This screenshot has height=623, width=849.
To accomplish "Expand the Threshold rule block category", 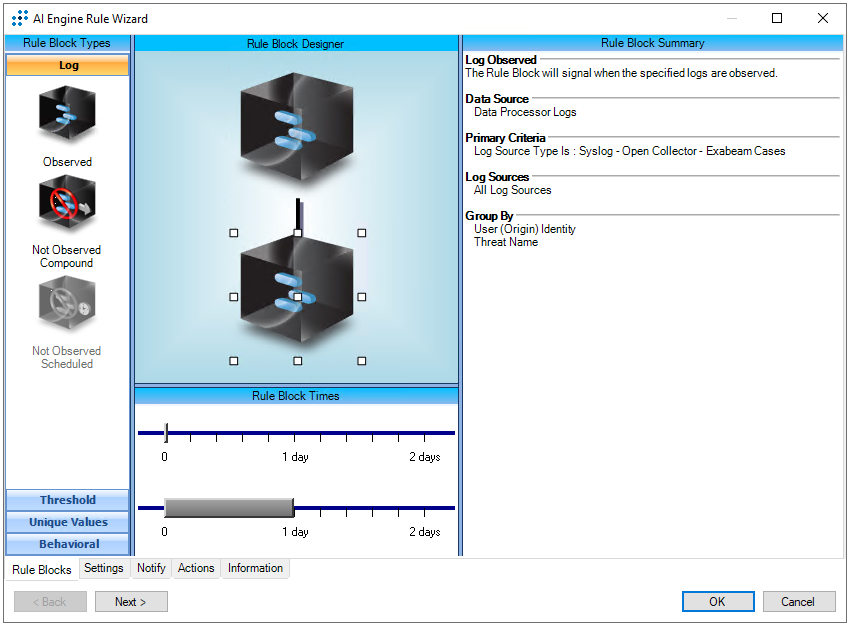I will 68,500.
